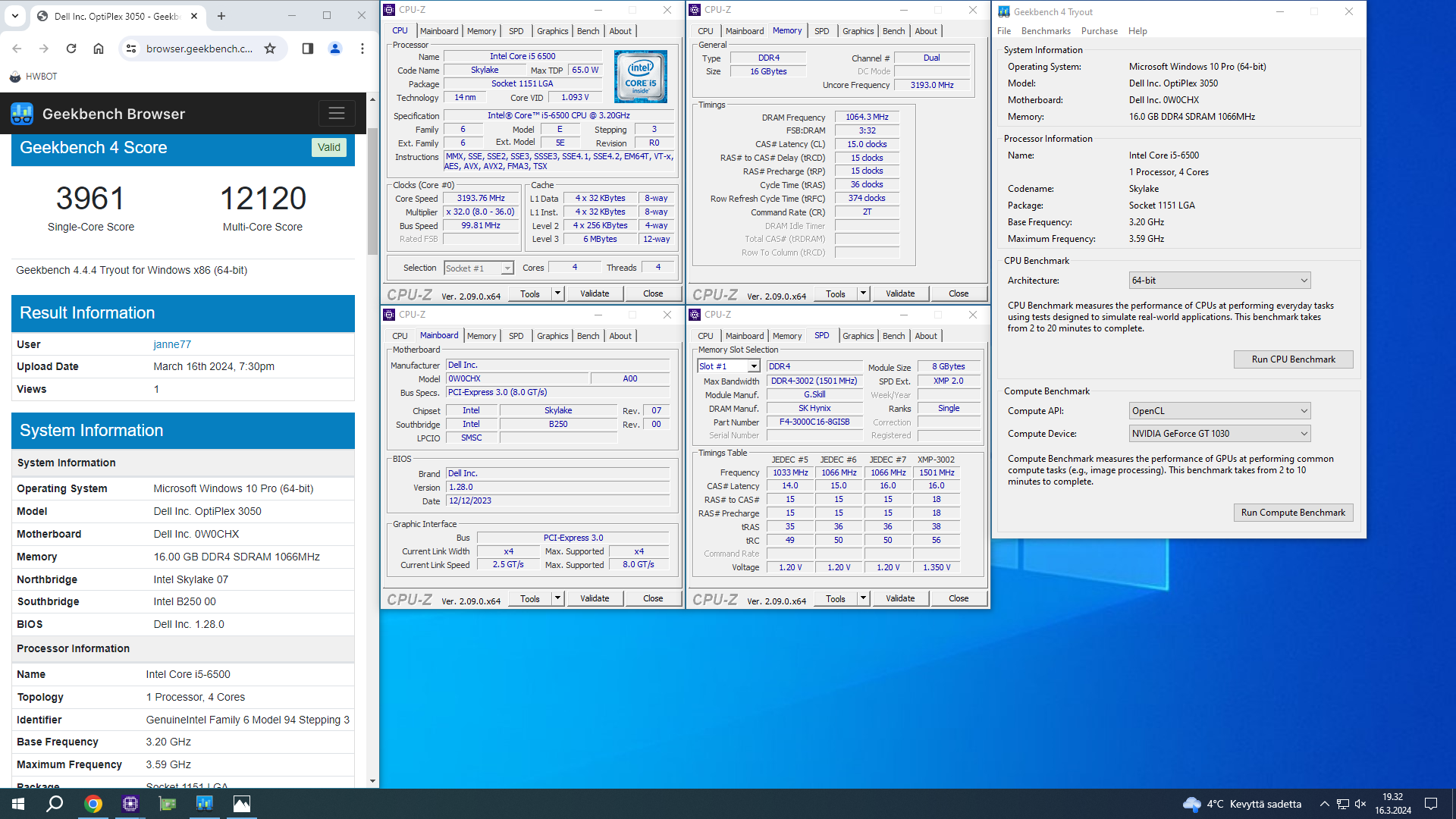This screenshot has width=1456, height=819.
Task: Click the Windows Start button
Action: pyautogui.click(x=18, y=804)
